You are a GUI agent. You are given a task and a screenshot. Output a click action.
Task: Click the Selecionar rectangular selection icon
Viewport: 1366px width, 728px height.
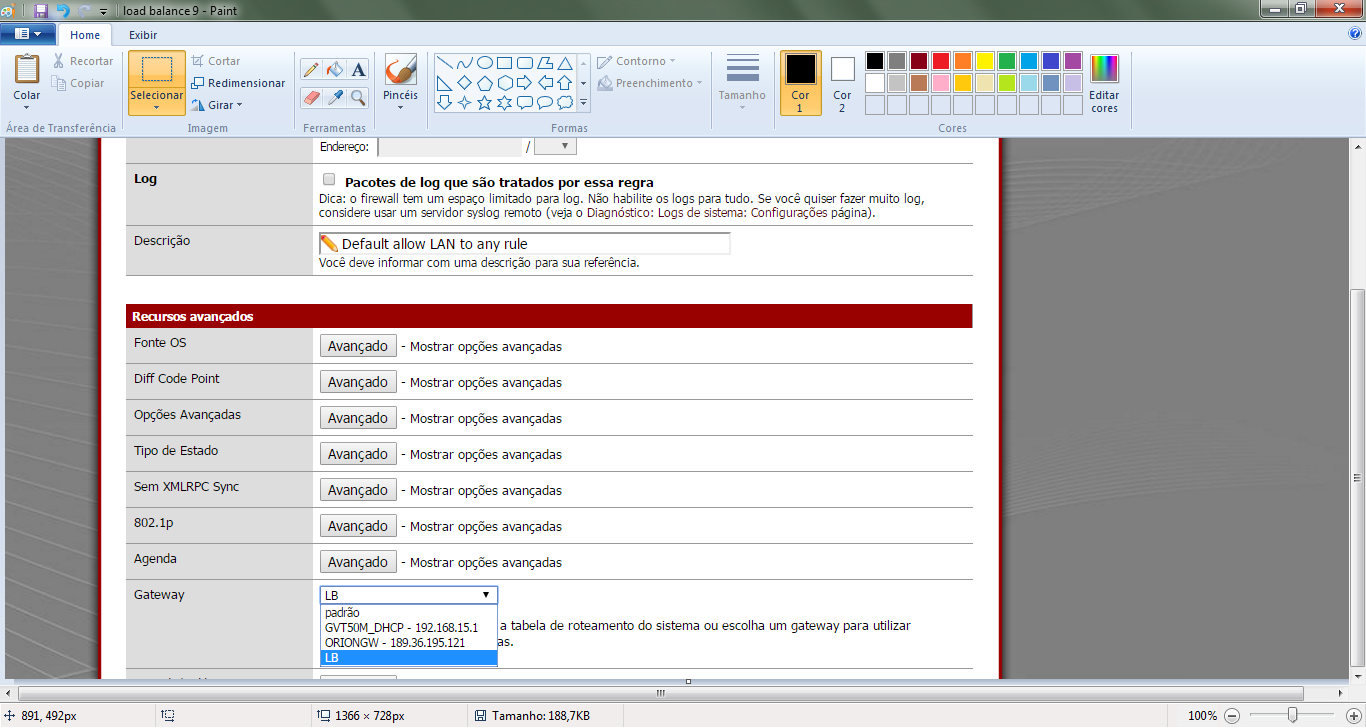click(x=157, y=70)
